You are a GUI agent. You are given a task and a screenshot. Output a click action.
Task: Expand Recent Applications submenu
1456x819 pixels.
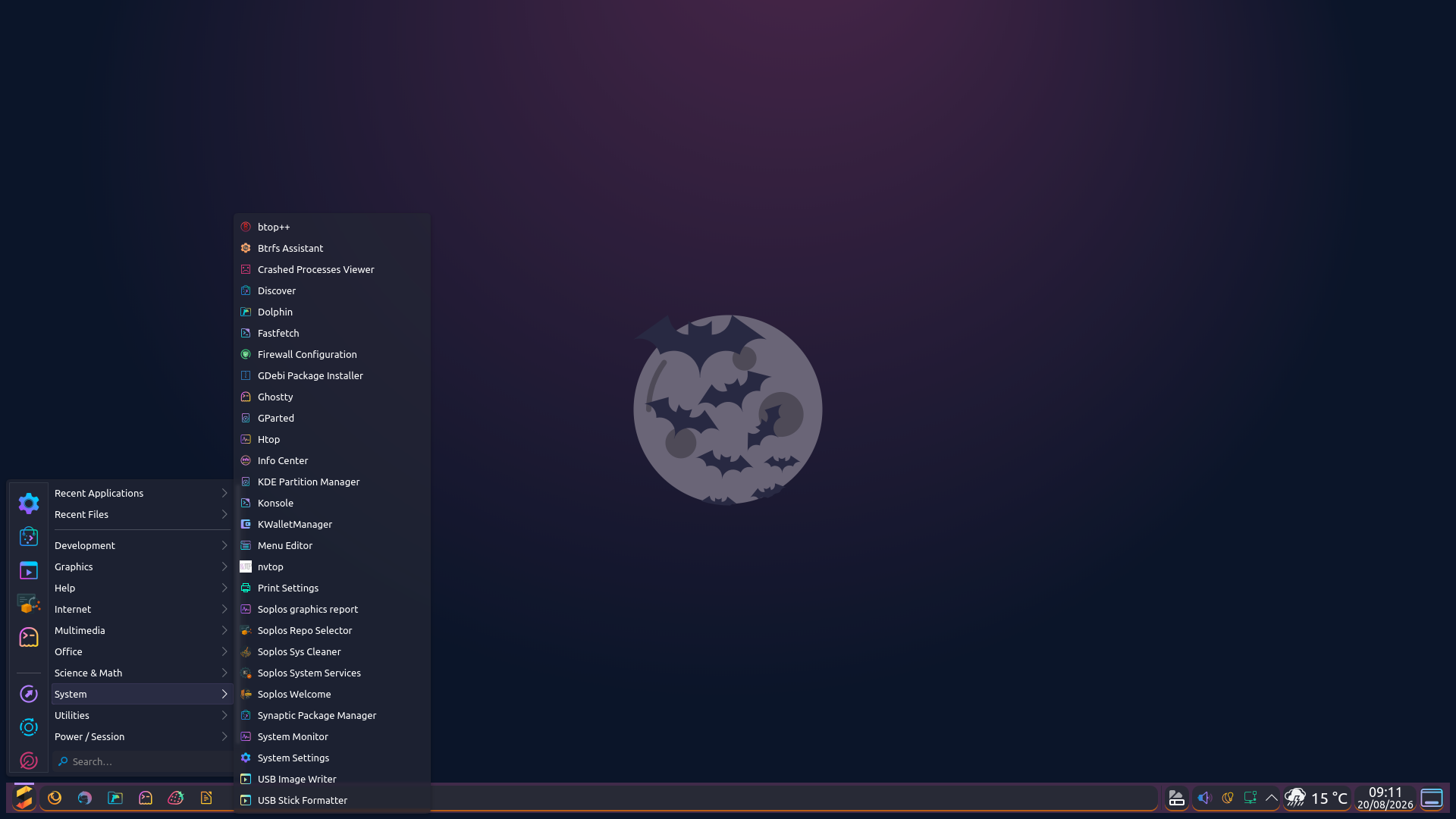click(141, 493)
